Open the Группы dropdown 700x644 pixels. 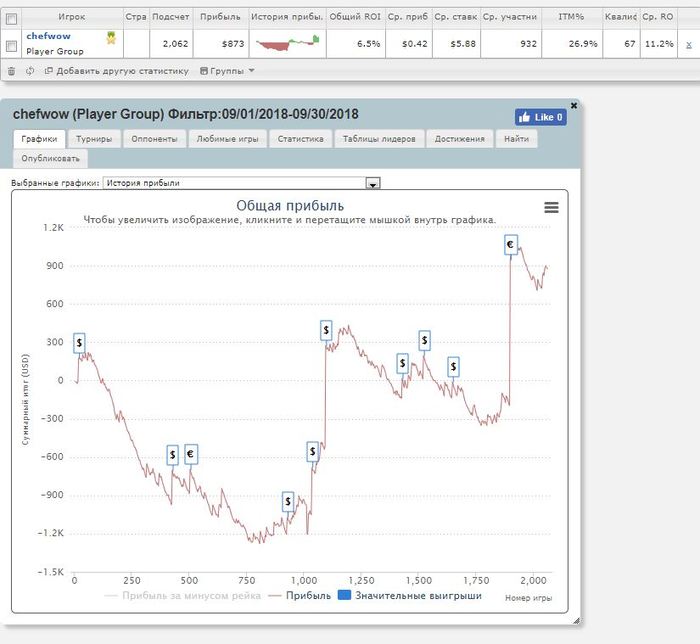(x=227, y=71)
